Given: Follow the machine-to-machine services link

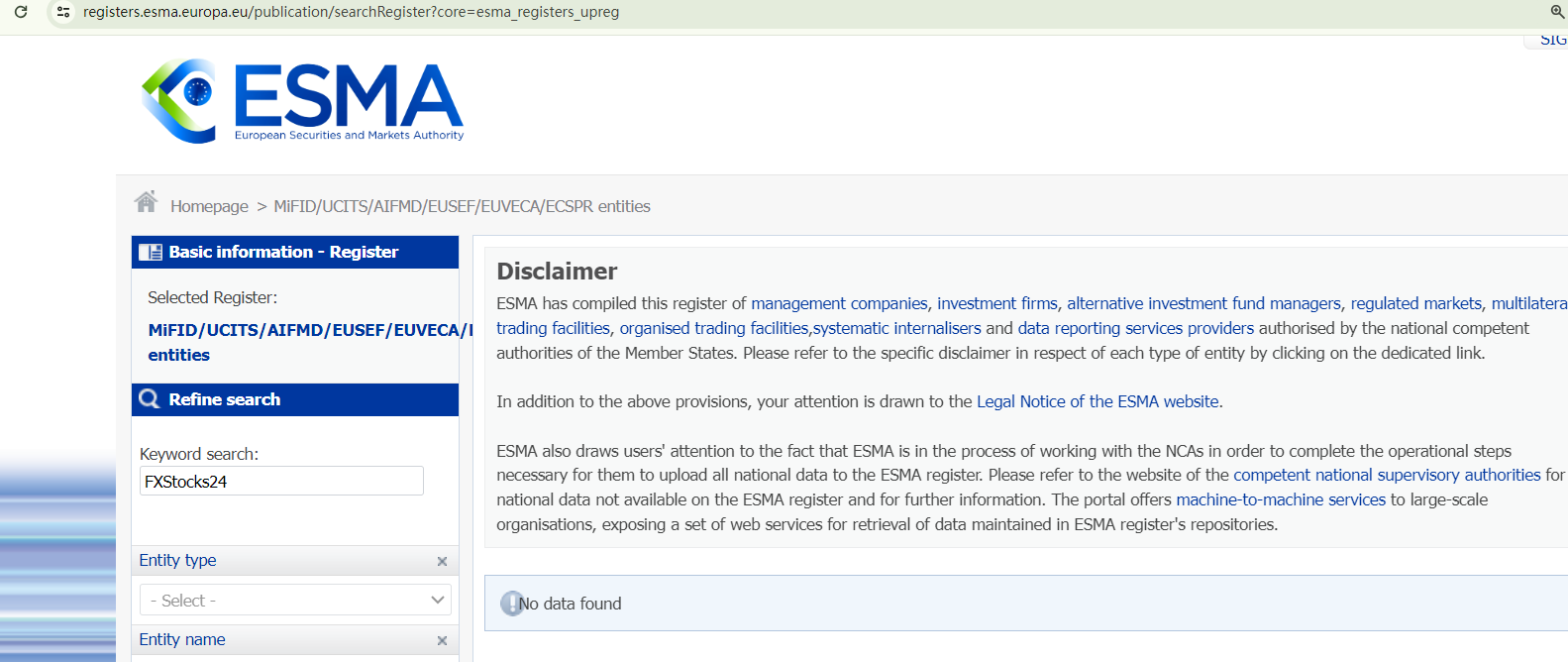Looking at the screenshot, I should [1280, 499].
